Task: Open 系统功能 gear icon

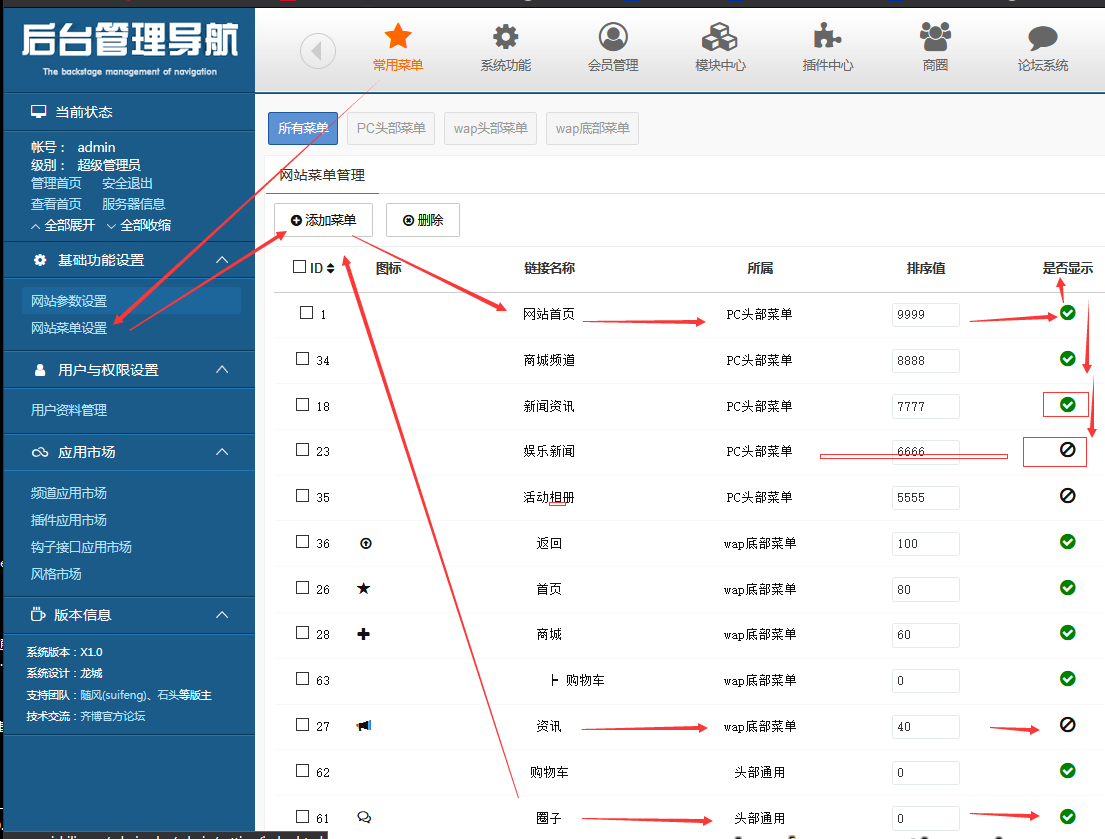Action: 505,38
